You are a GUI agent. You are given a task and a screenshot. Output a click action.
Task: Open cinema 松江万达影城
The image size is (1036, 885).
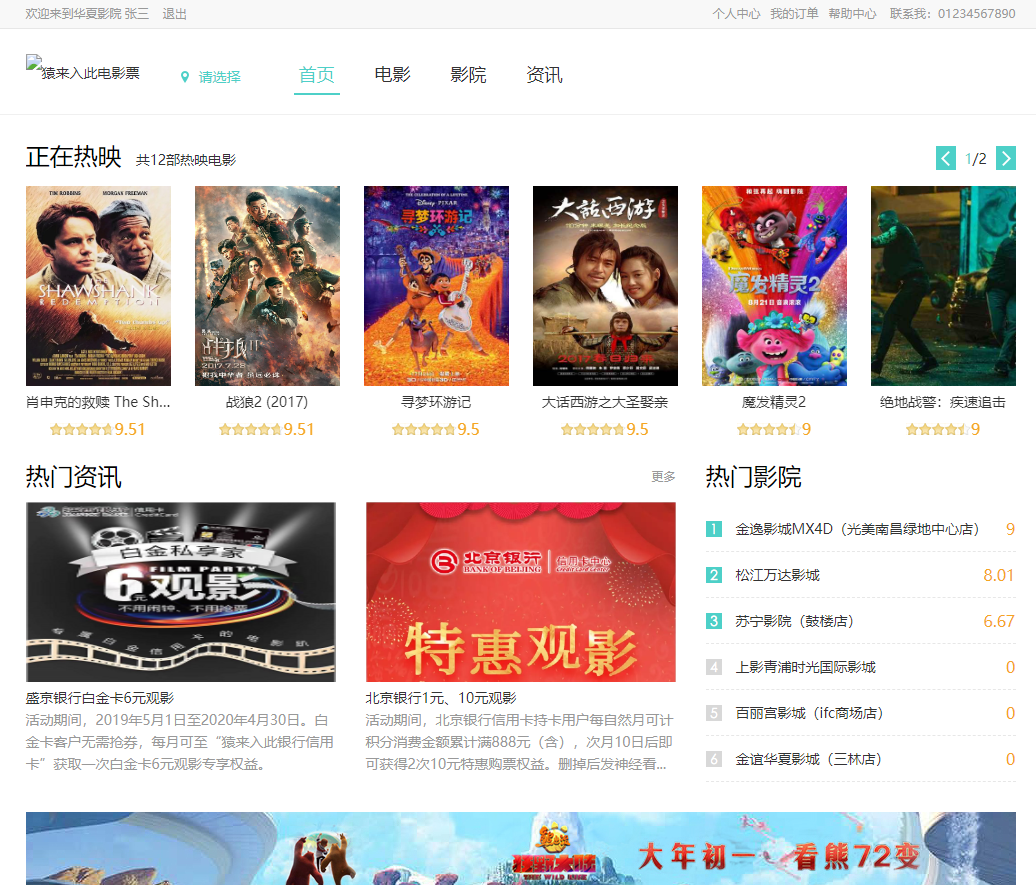click(778, 575)
